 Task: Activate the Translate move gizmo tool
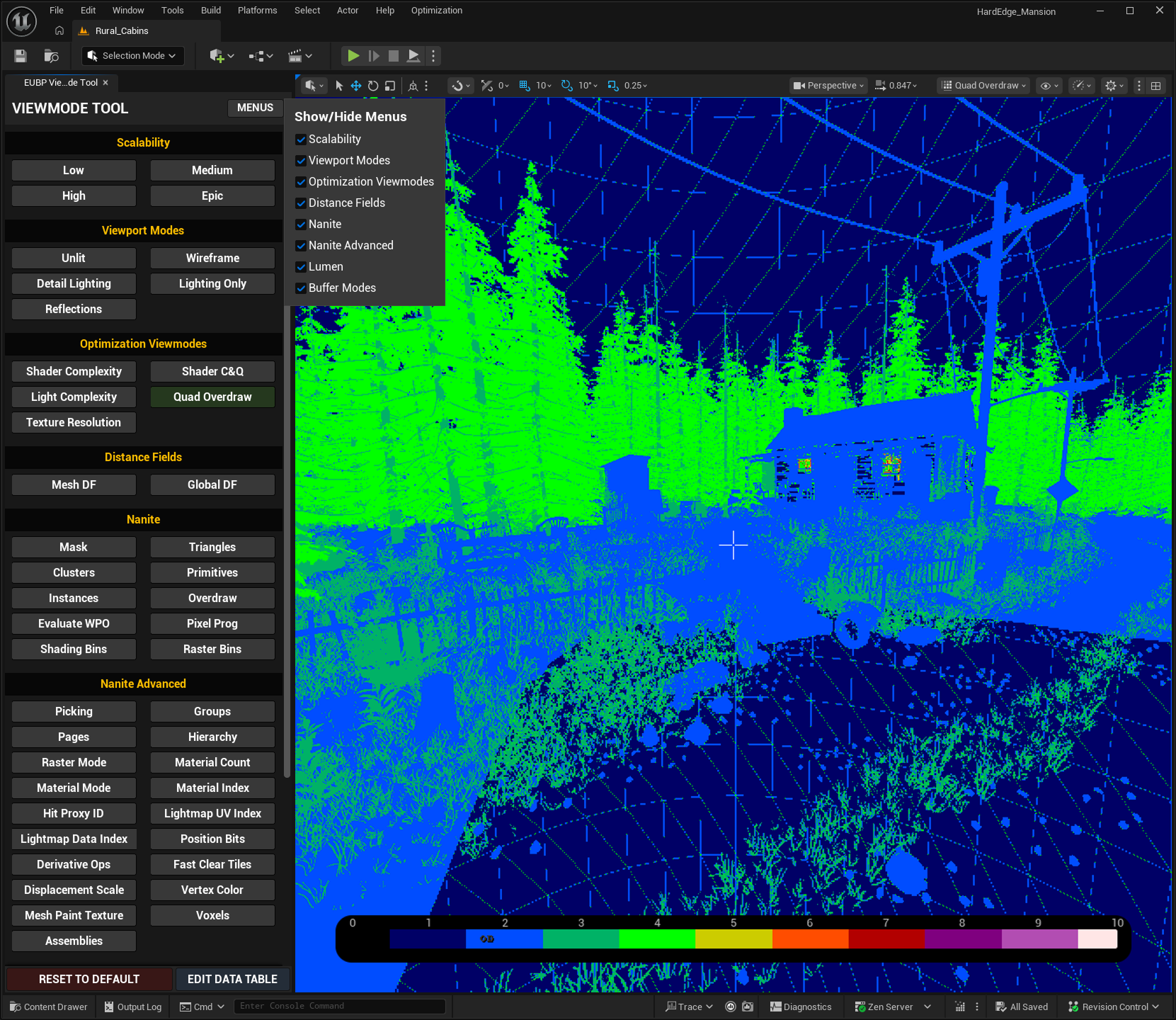pos(356,86)
